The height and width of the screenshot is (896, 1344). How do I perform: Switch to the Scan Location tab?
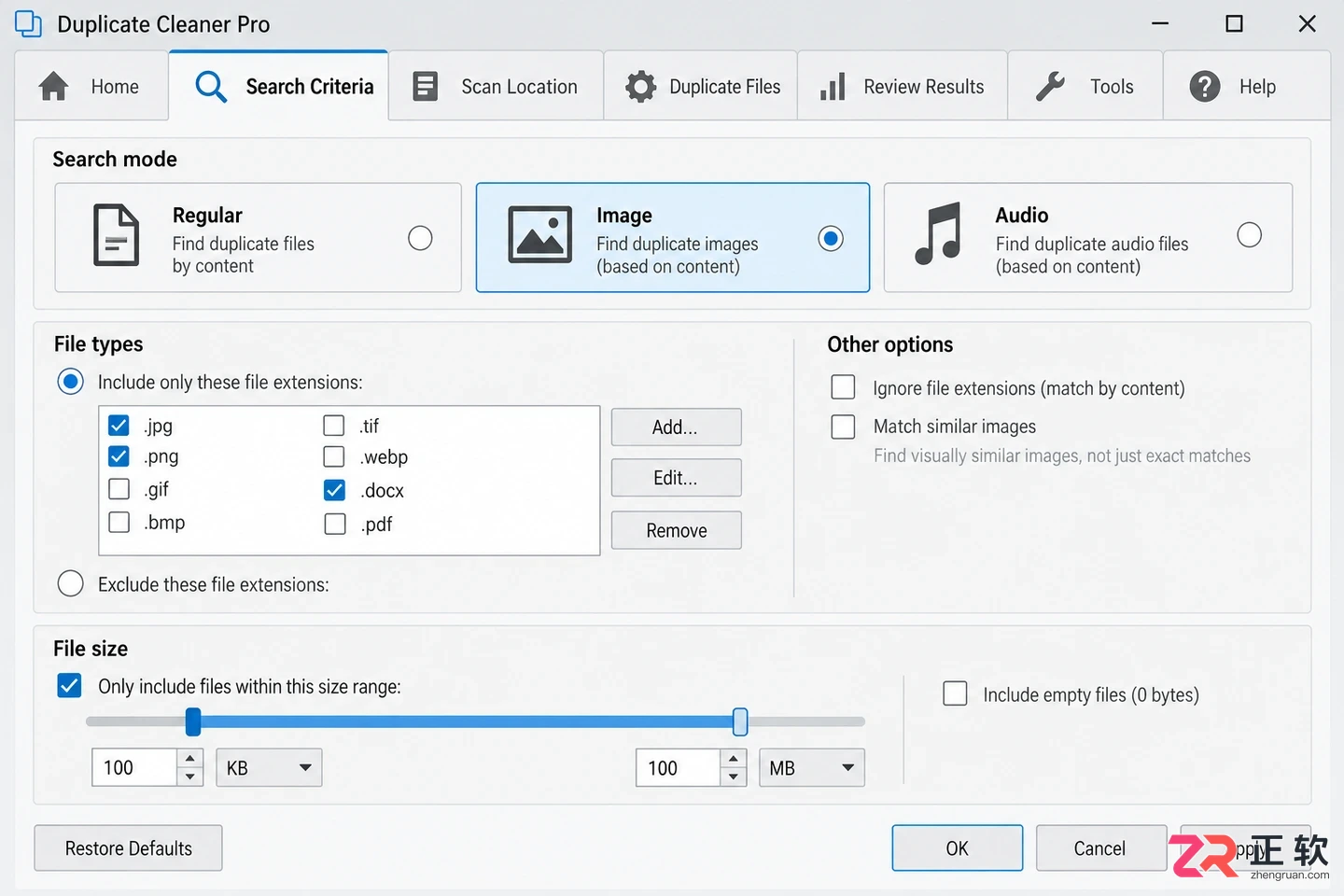point(496,86)
